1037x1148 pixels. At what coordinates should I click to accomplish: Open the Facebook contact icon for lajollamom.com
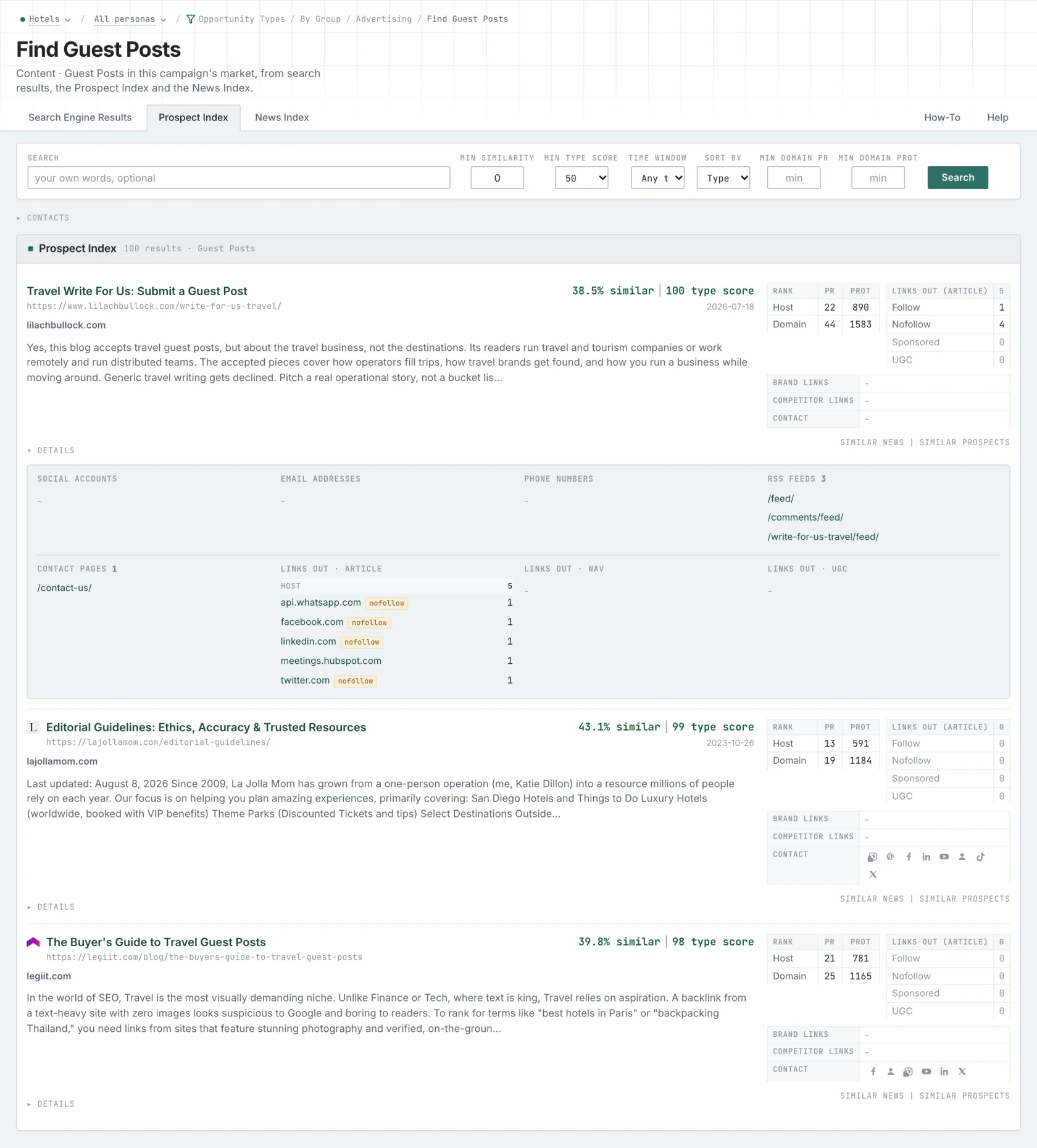tap(909, 857)
